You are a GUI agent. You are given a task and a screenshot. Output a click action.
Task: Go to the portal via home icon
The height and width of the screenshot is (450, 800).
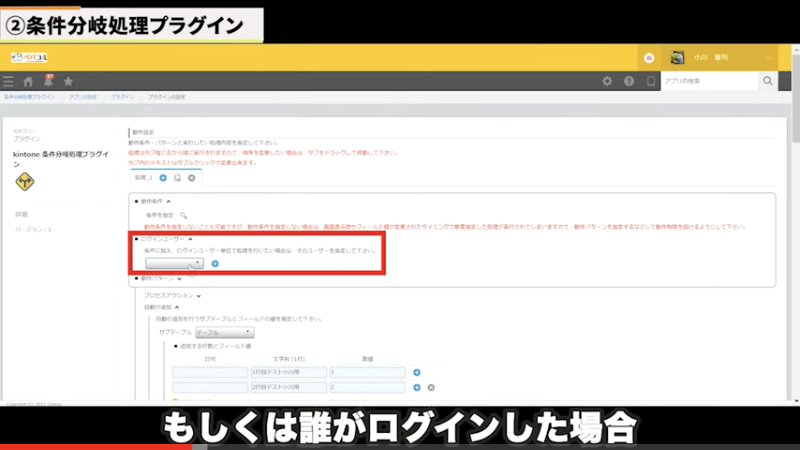[x=29, y=81]
